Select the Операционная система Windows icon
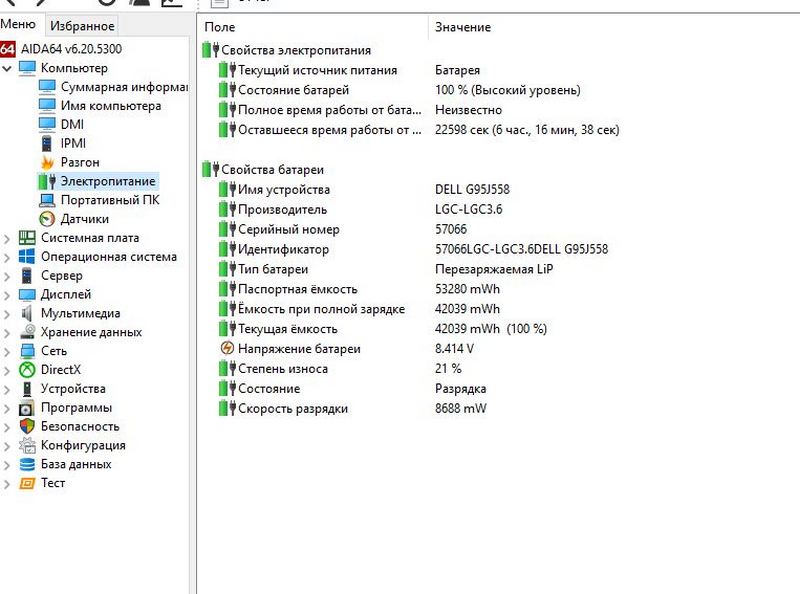 pyautogui.click(x=27, y=257)
